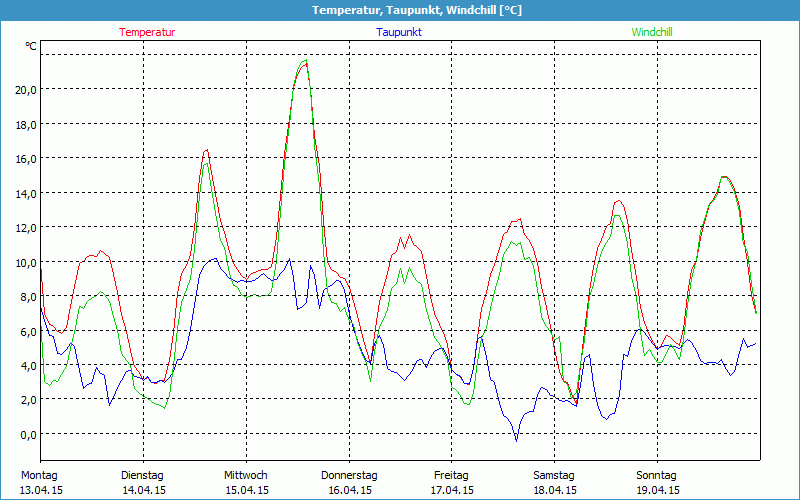The width and height of the screenshot is (800, 500).
Task: Click the 'Donnerstag' day label
Action: (x=349, y=476)
